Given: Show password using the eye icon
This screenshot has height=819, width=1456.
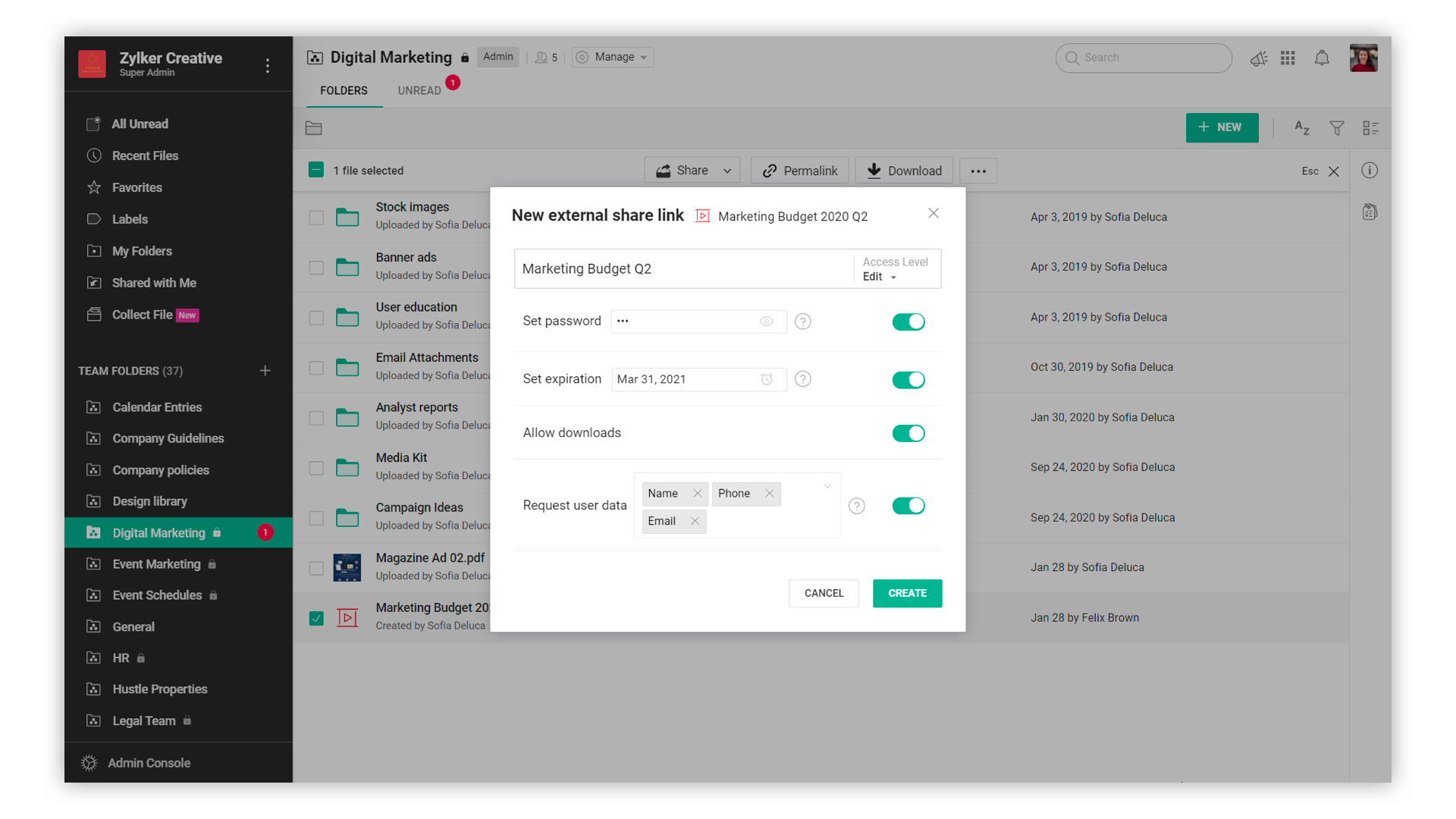Looking at the screenshot, I should click(767, 322).
